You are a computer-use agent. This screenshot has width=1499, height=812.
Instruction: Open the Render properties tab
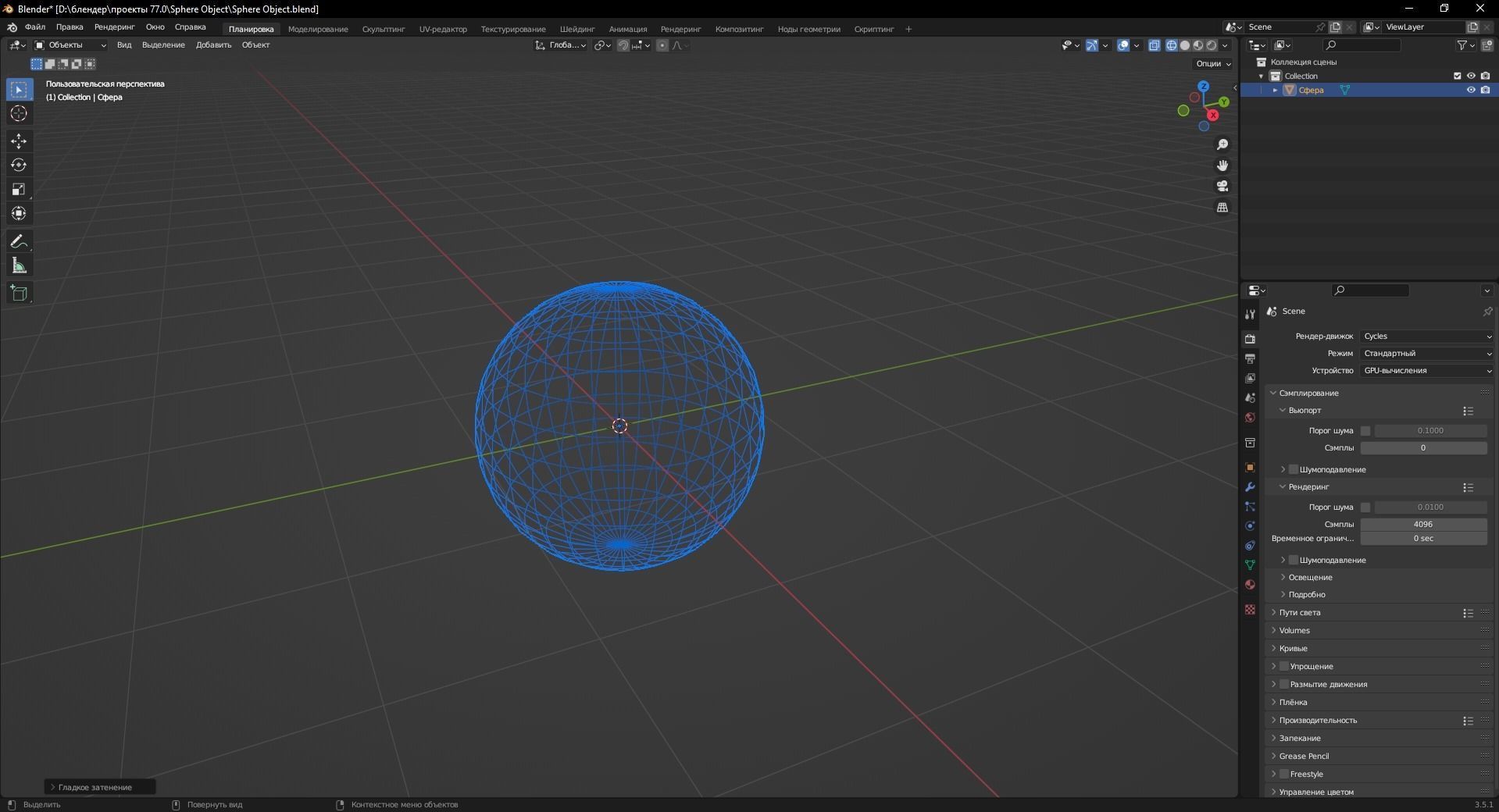1250,339
